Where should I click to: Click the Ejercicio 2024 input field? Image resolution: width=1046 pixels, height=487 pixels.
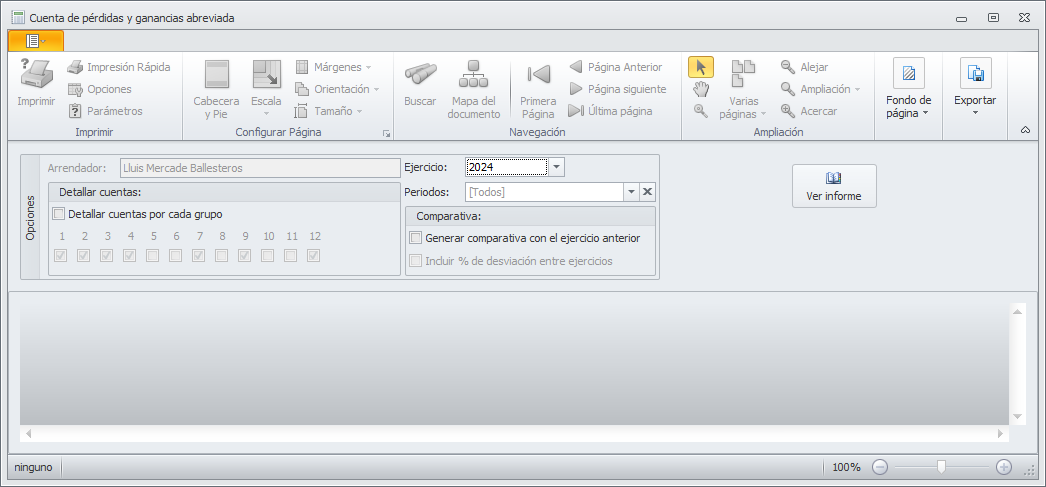point(506,167)
